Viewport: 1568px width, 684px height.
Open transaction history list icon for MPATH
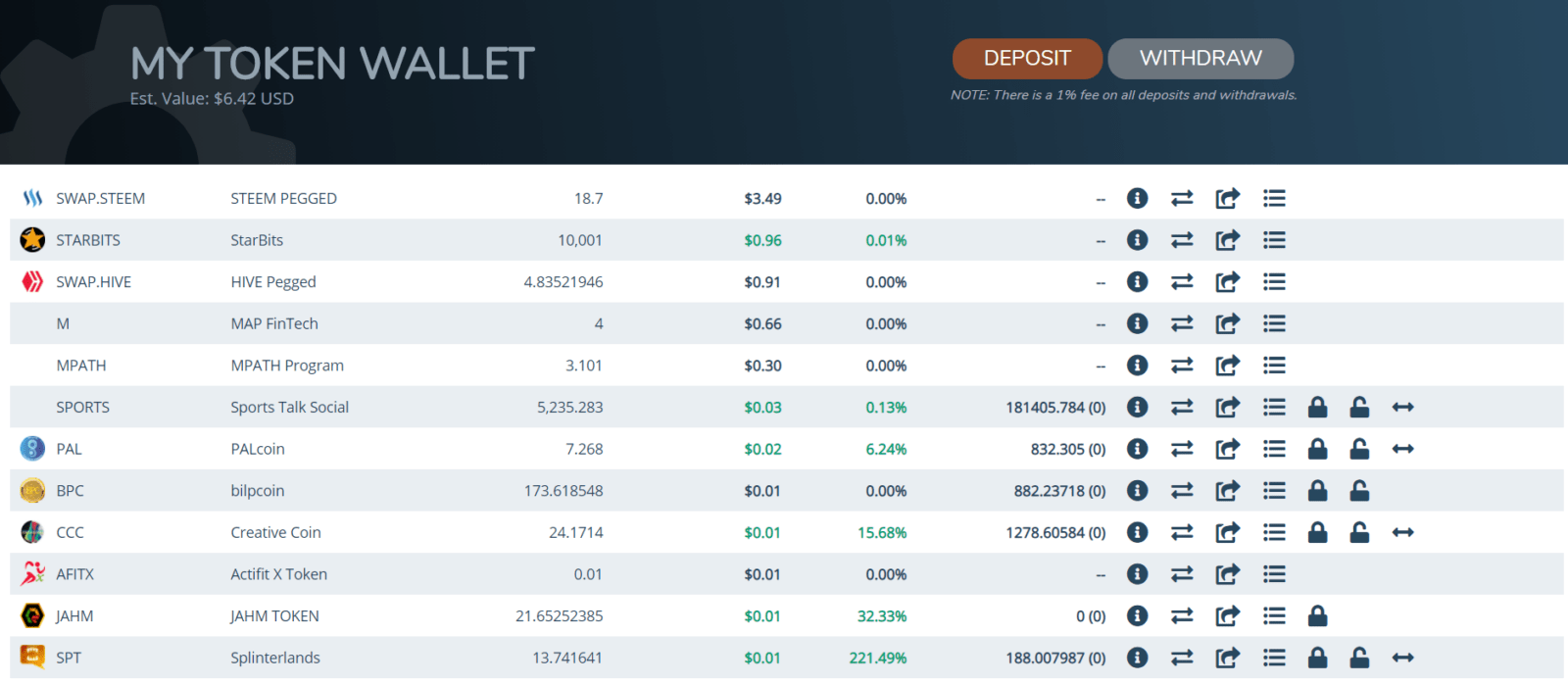click(1274, 366)
